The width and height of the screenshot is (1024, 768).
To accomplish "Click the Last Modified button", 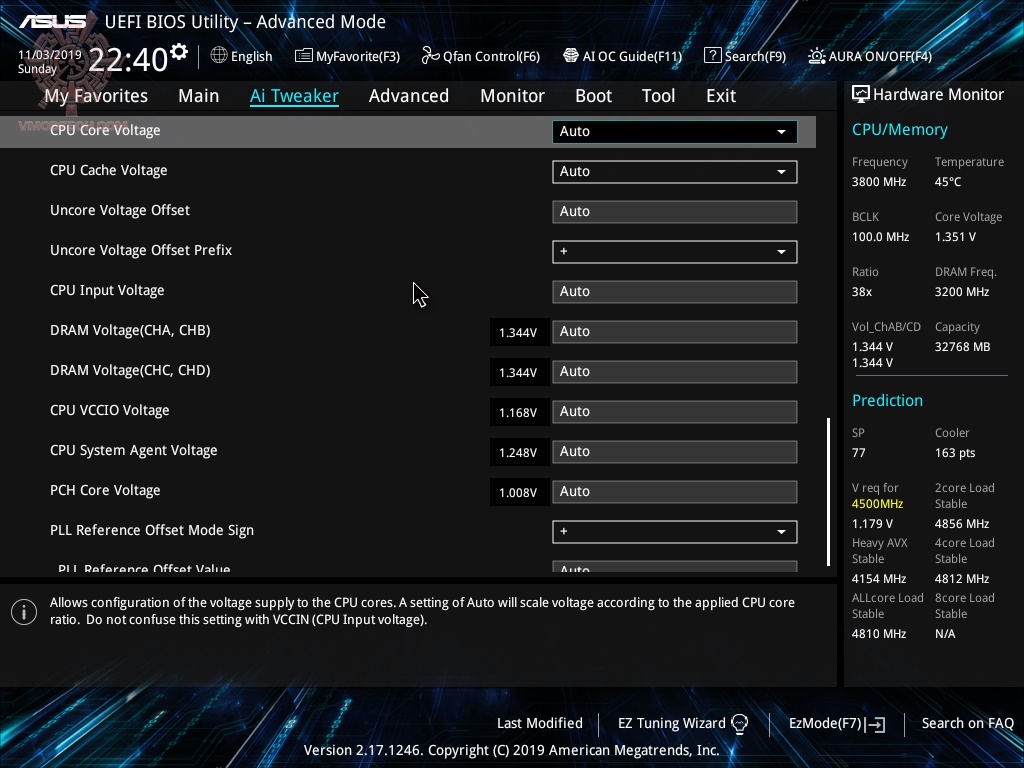I will [x=539, y=723].
